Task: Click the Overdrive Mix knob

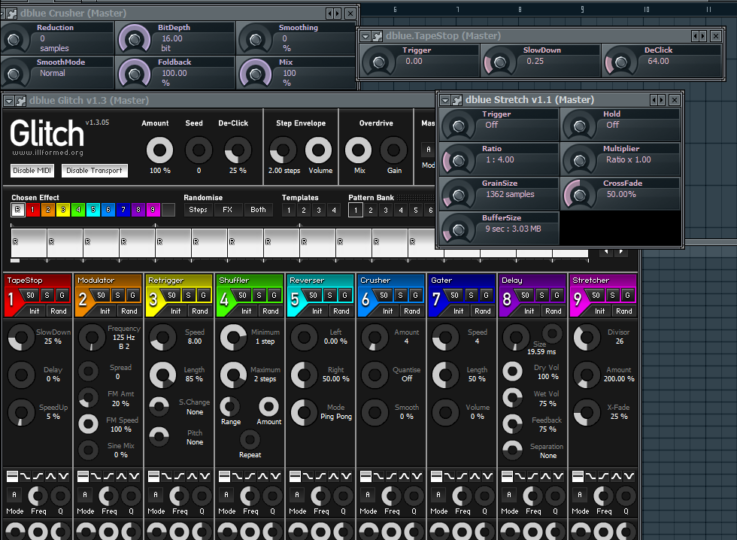Action: 356,151
